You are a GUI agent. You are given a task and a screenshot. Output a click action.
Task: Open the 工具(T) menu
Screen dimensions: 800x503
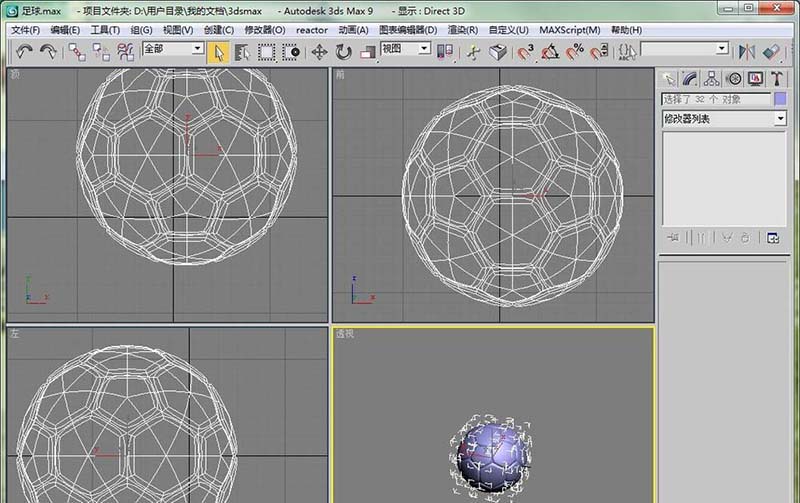tap(105, 30)
